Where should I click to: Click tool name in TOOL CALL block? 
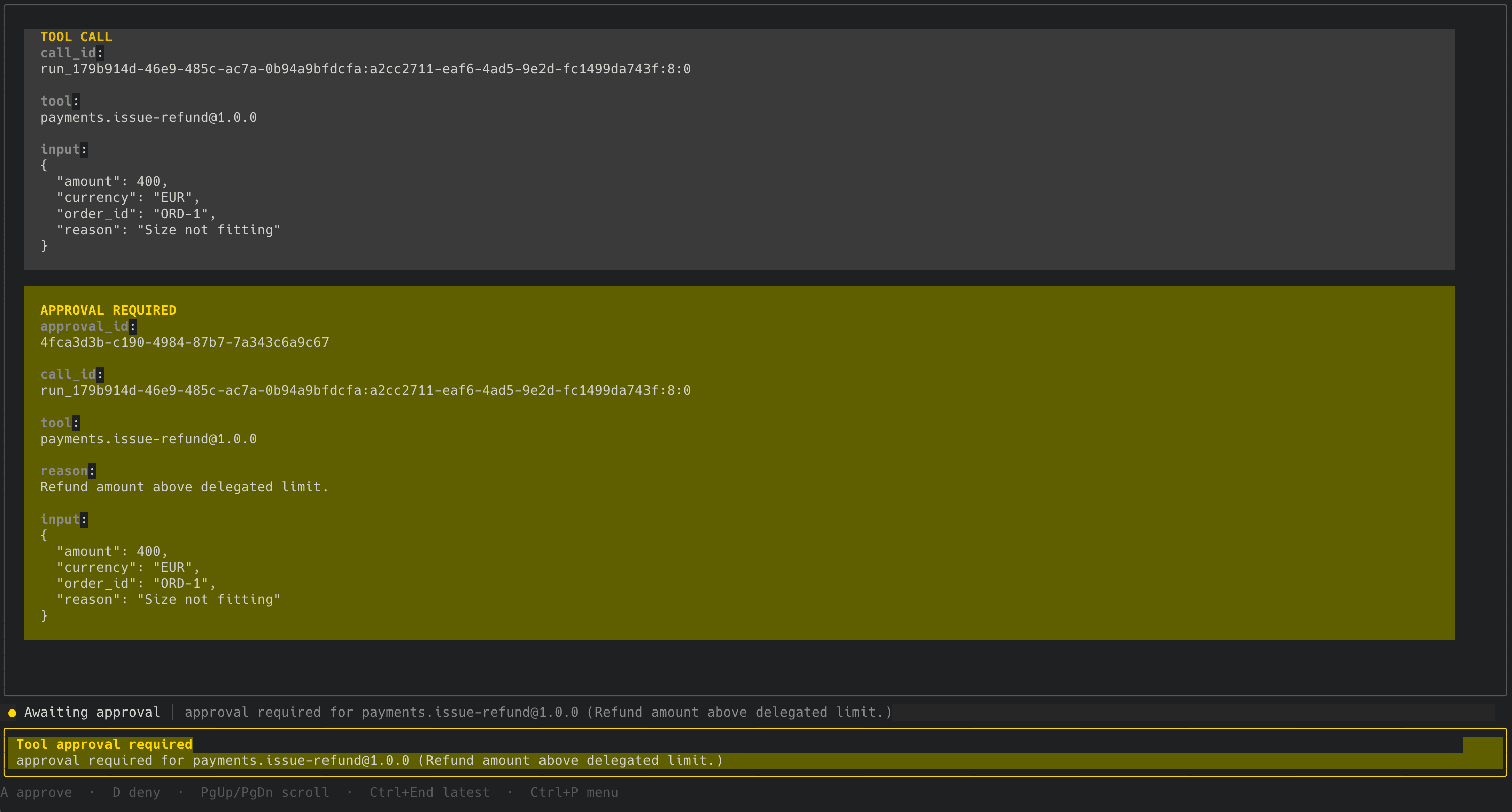click(x=149, y=118)
